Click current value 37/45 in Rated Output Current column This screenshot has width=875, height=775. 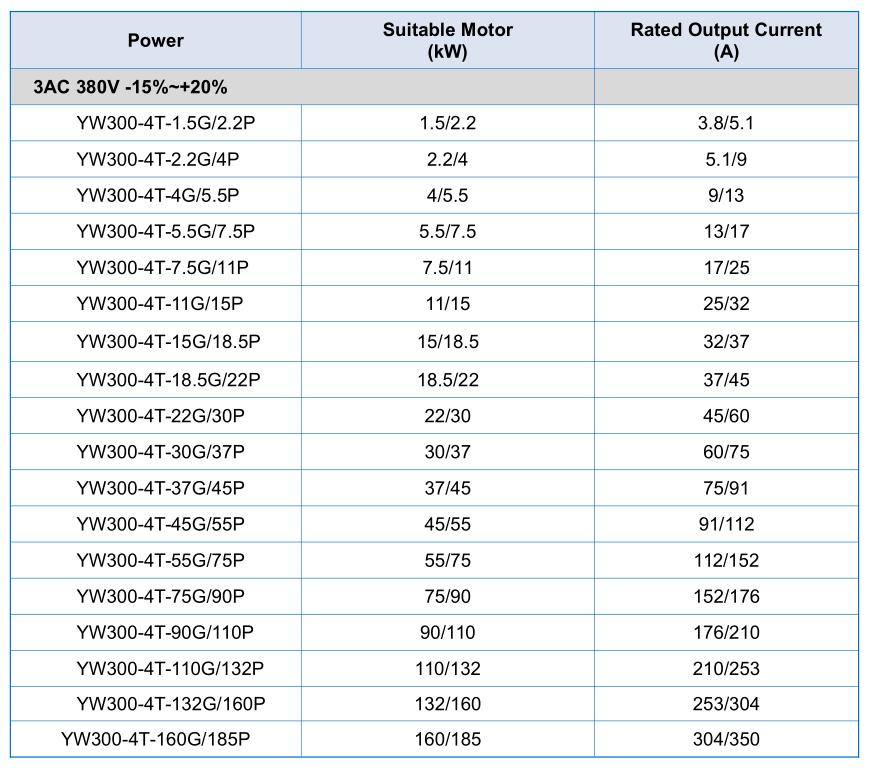[x=726, y=380]
